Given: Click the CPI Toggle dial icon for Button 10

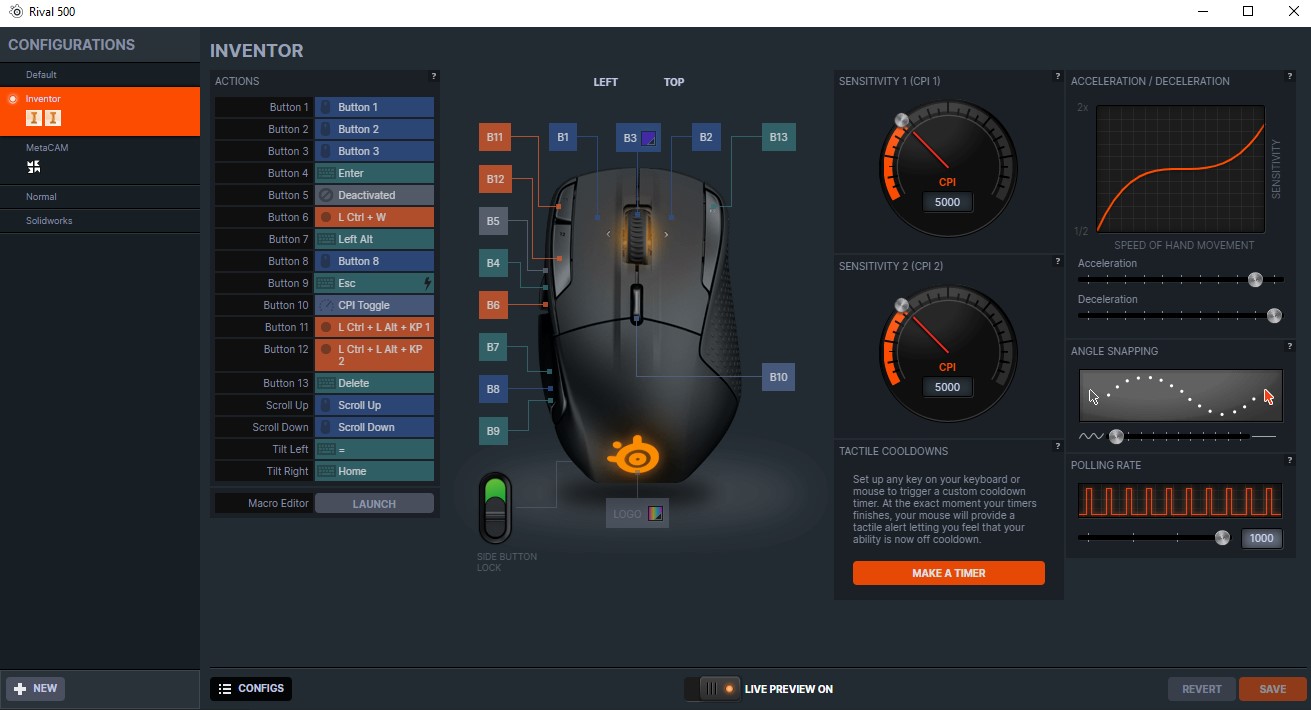Looking at the screenshot, I should point(327,305).
